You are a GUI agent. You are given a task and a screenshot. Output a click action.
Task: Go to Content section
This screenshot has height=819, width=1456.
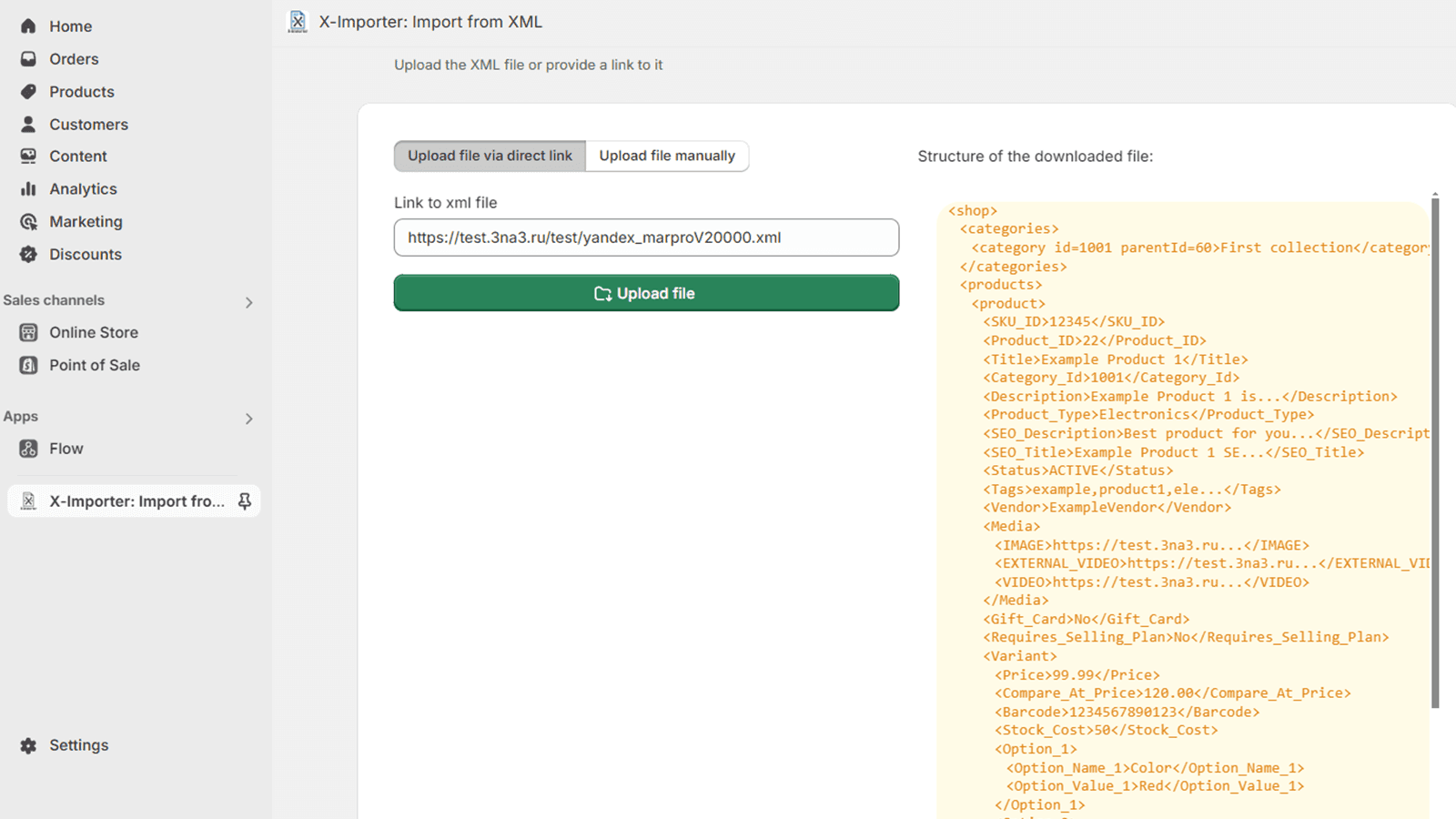[x=77, y=157]
